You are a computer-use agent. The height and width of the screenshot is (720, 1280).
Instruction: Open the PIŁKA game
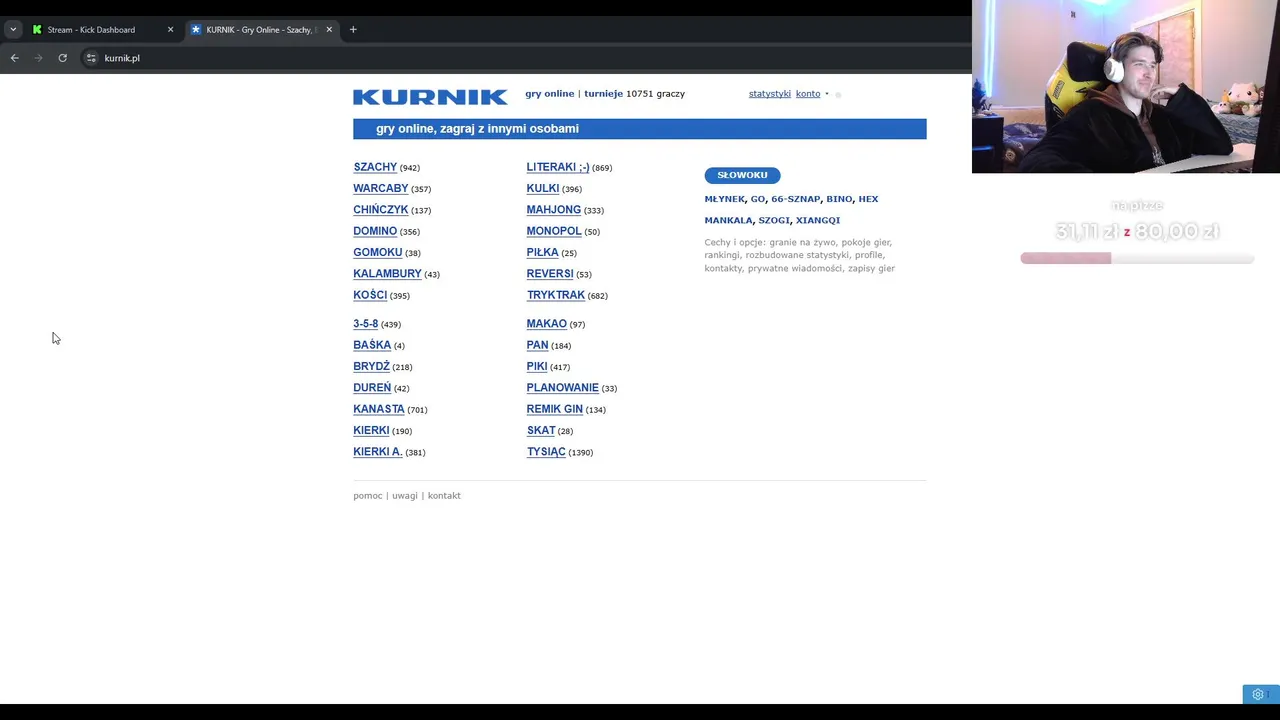[543, 252]
